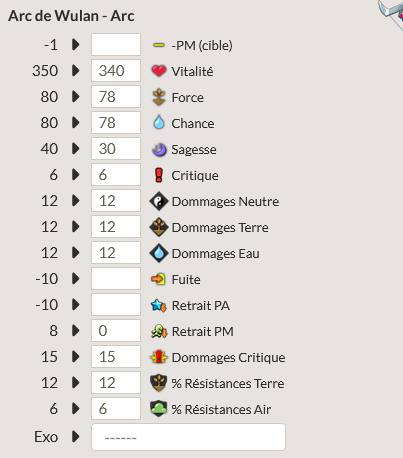
Task: Click the % Résistances Air shield icon
Action: click(x=159, y=409)
